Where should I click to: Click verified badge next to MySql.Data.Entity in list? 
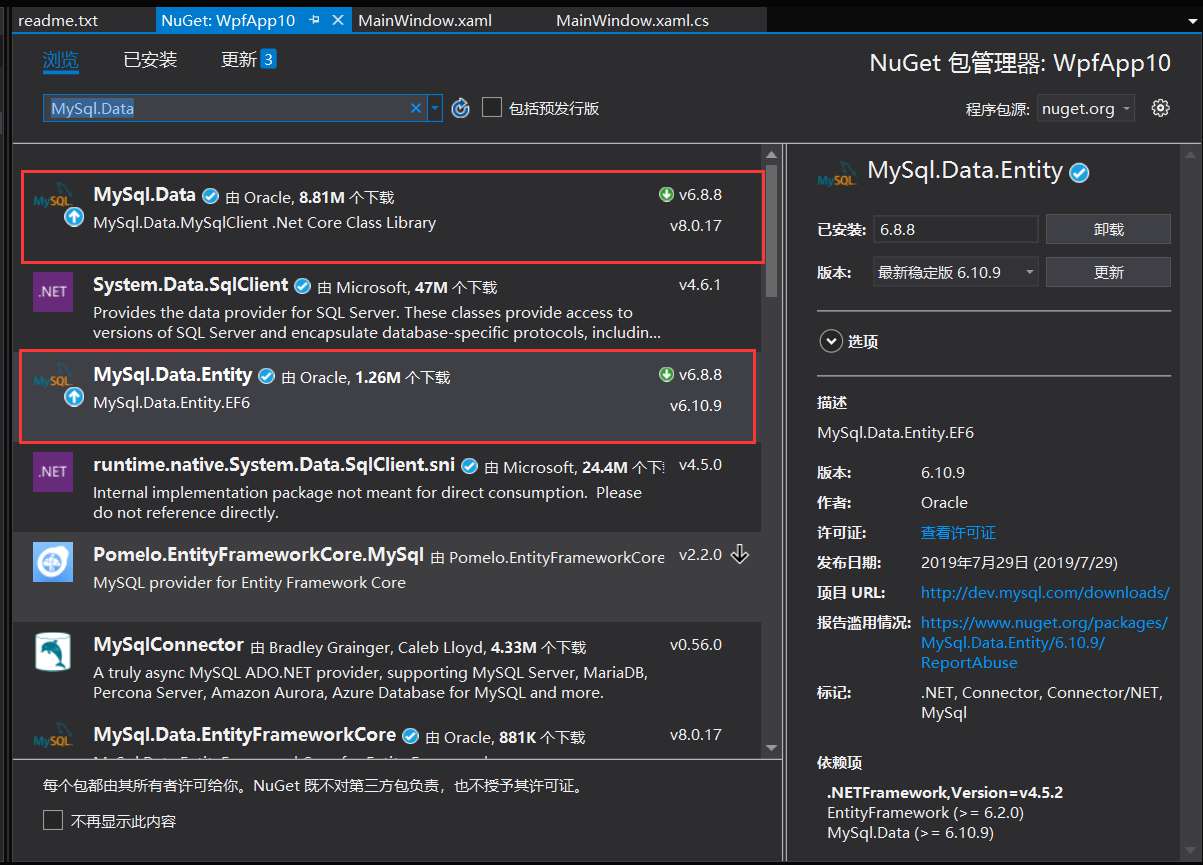click(267, 376)
